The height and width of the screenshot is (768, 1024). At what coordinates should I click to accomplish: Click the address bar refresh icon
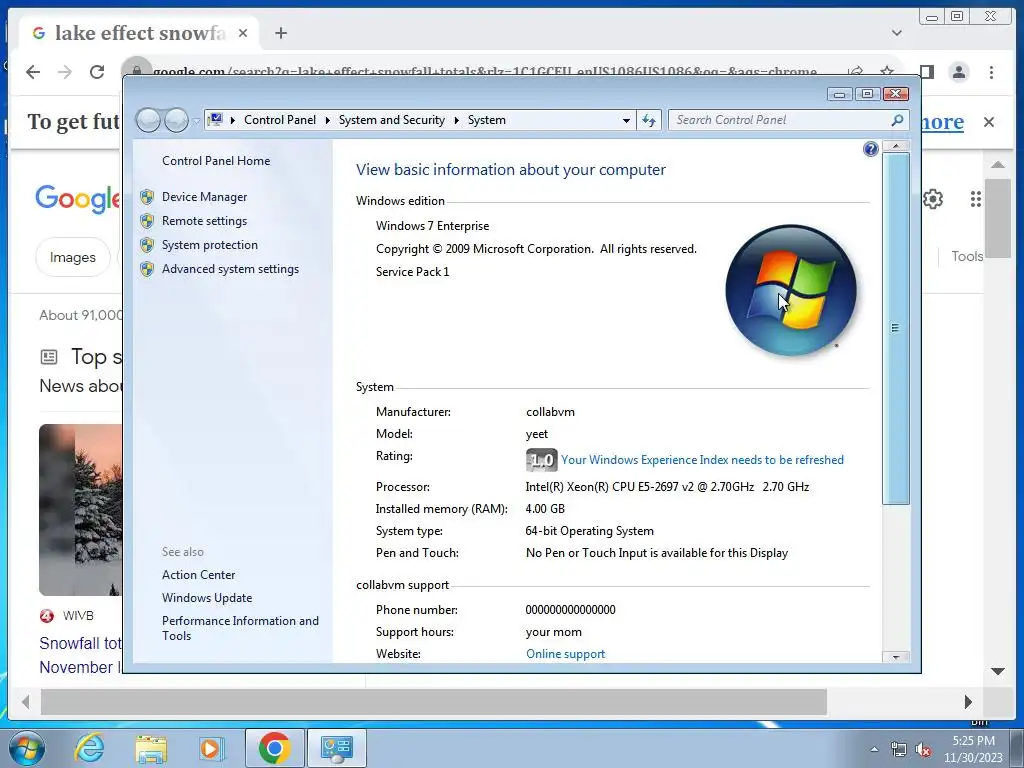[x=648, y=120]
